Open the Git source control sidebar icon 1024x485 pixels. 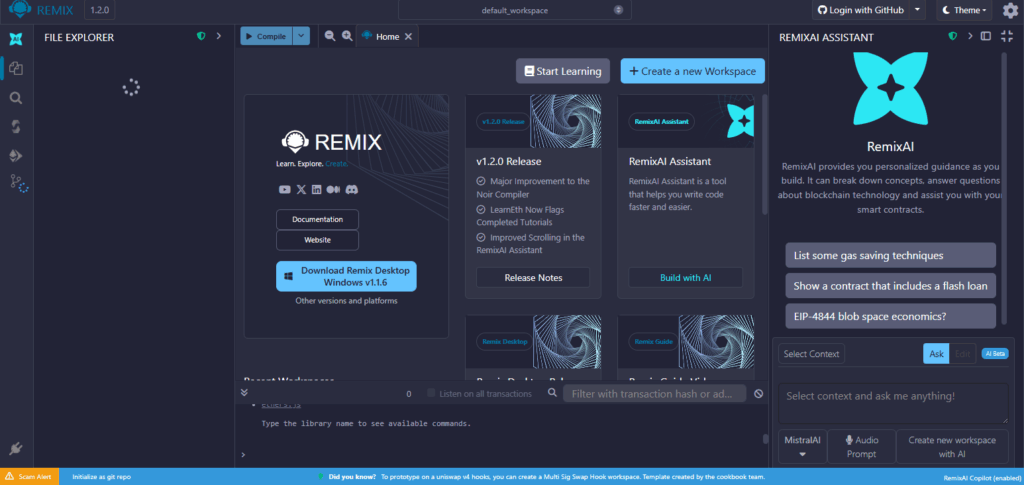18,183
